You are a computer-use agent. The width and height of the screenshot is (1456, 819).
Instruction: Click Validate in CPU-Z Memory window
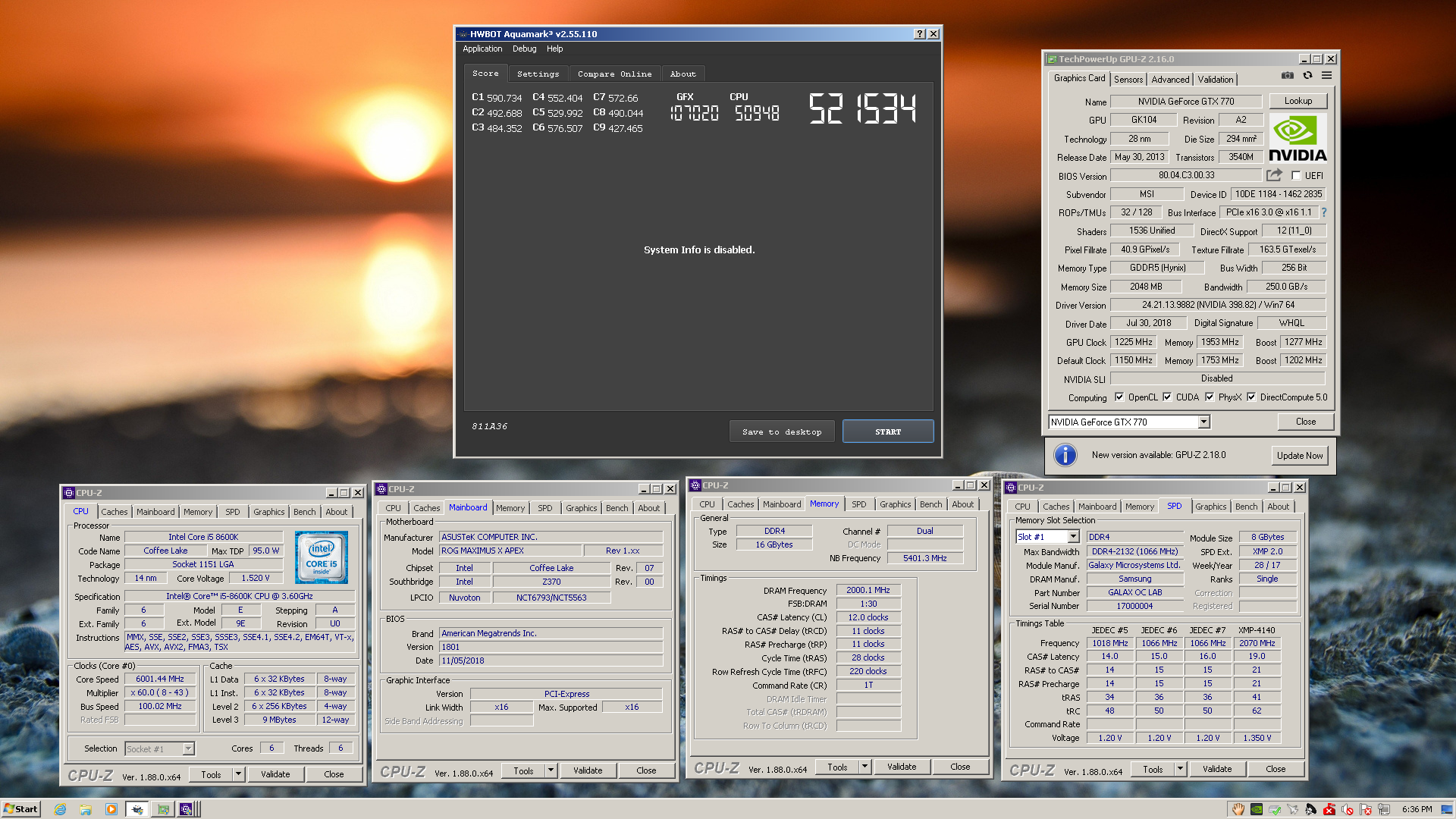(902, 767)
